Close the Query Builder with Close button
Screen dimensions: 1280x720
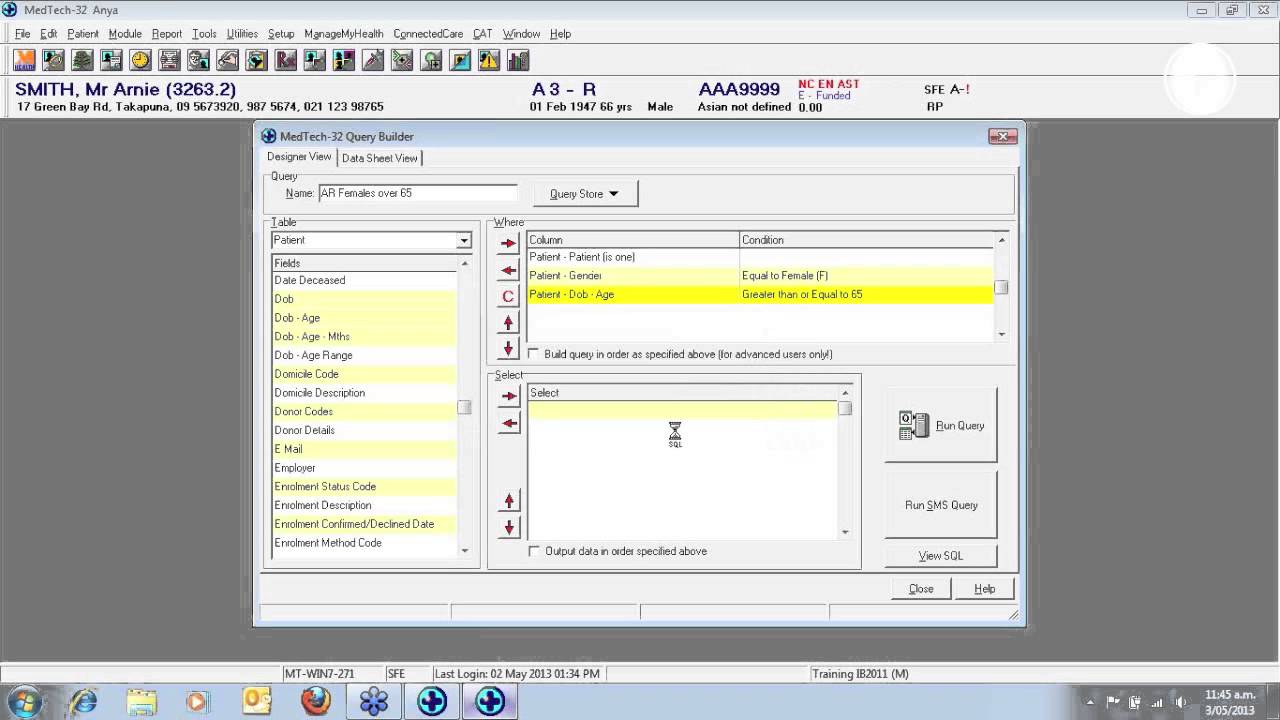click(921, 589)
